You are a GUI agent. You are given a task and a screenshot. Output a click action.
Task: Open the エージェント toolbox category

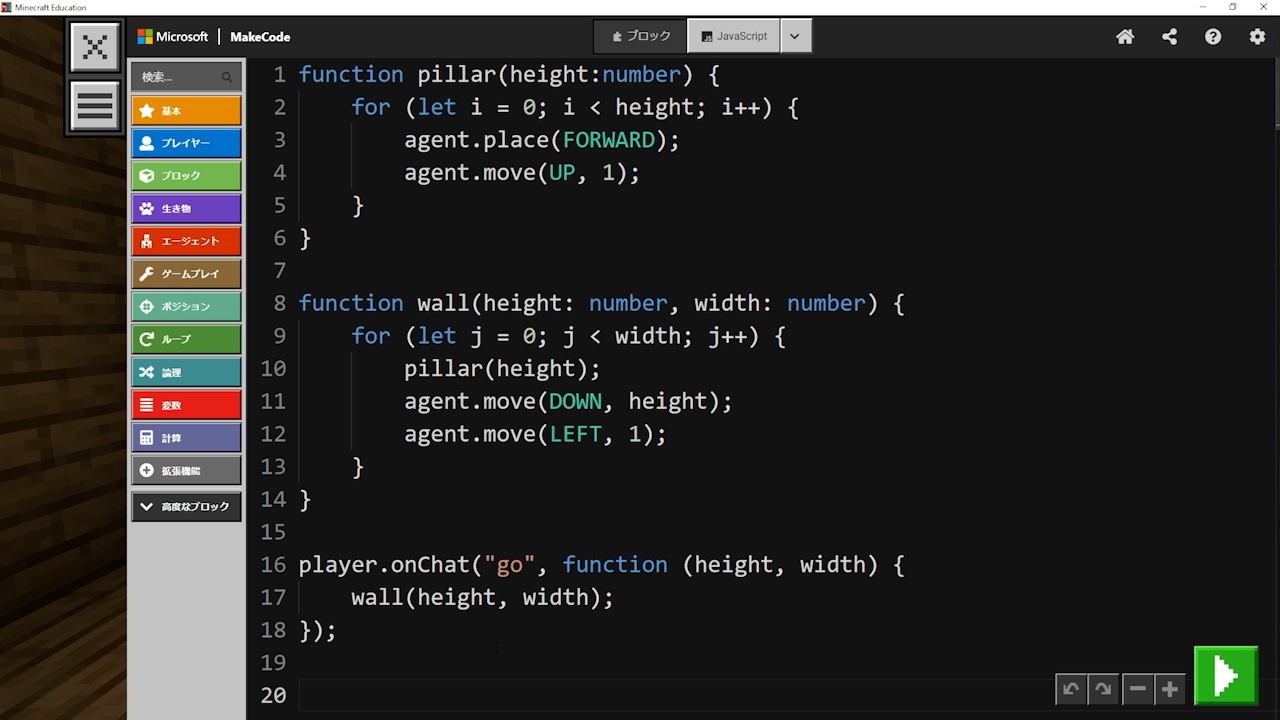tap(186, 241)
